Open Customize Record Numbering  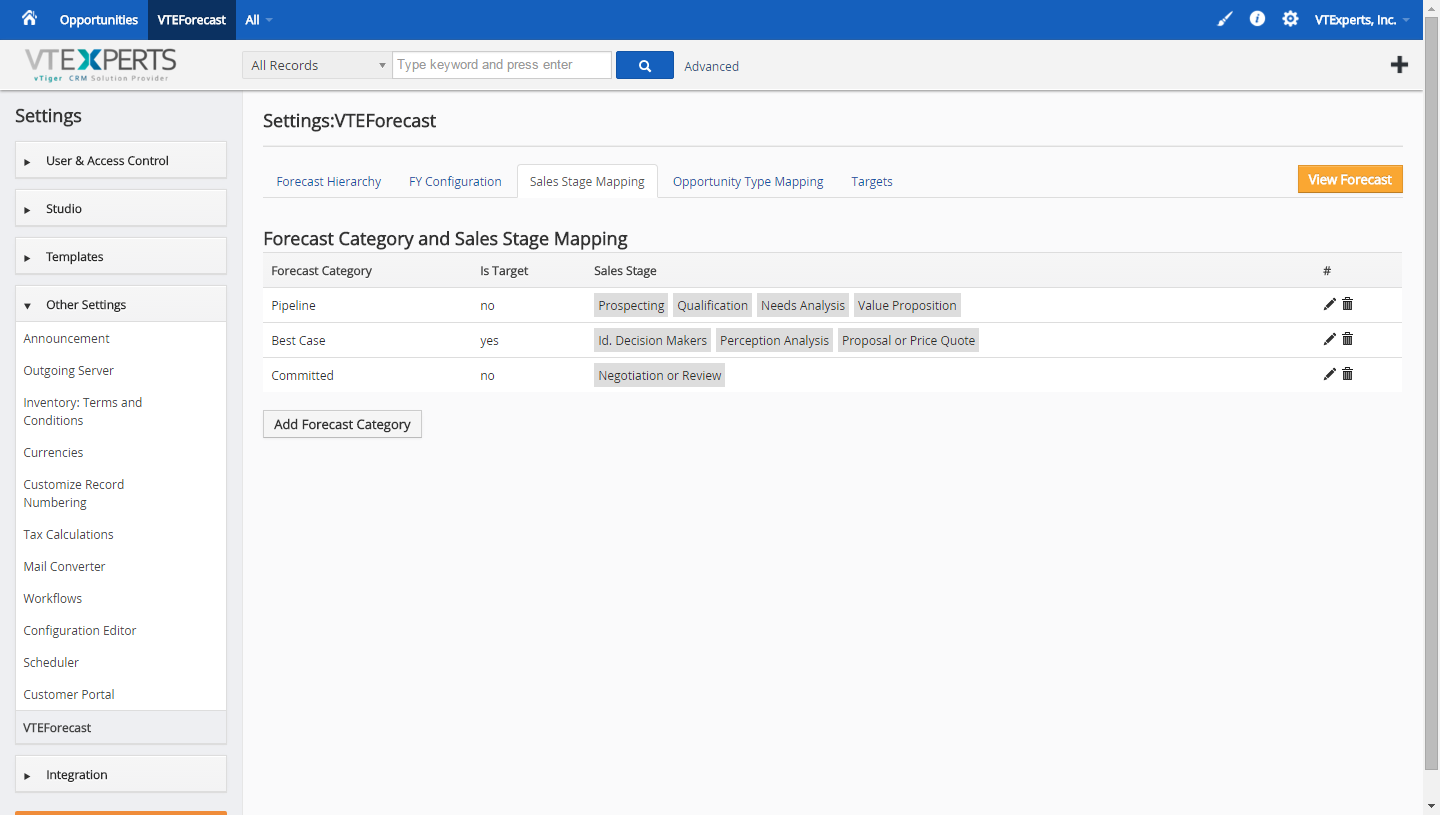point(74,493)
